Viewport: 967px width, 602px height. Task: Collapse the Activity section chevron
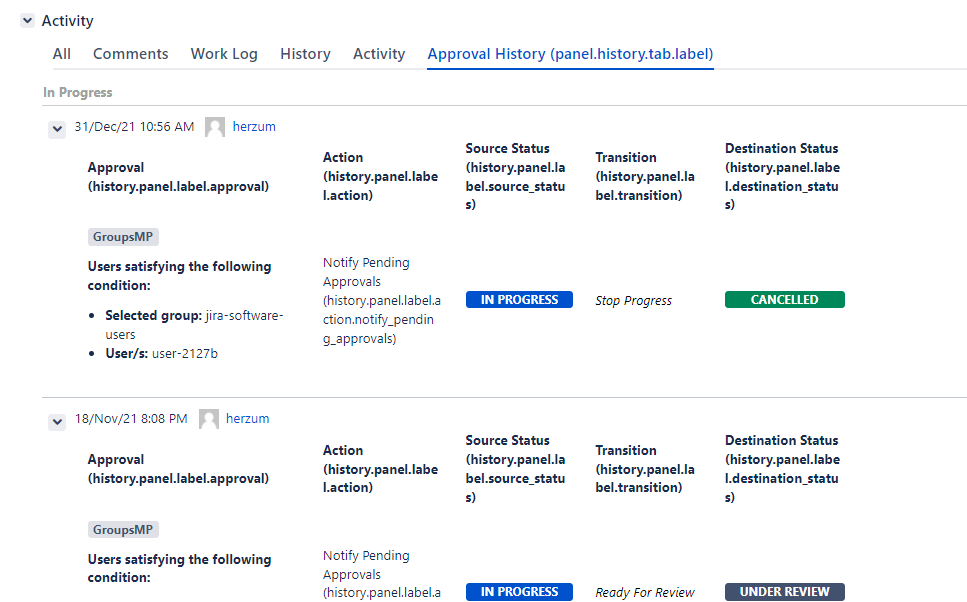tap(27, 21)
